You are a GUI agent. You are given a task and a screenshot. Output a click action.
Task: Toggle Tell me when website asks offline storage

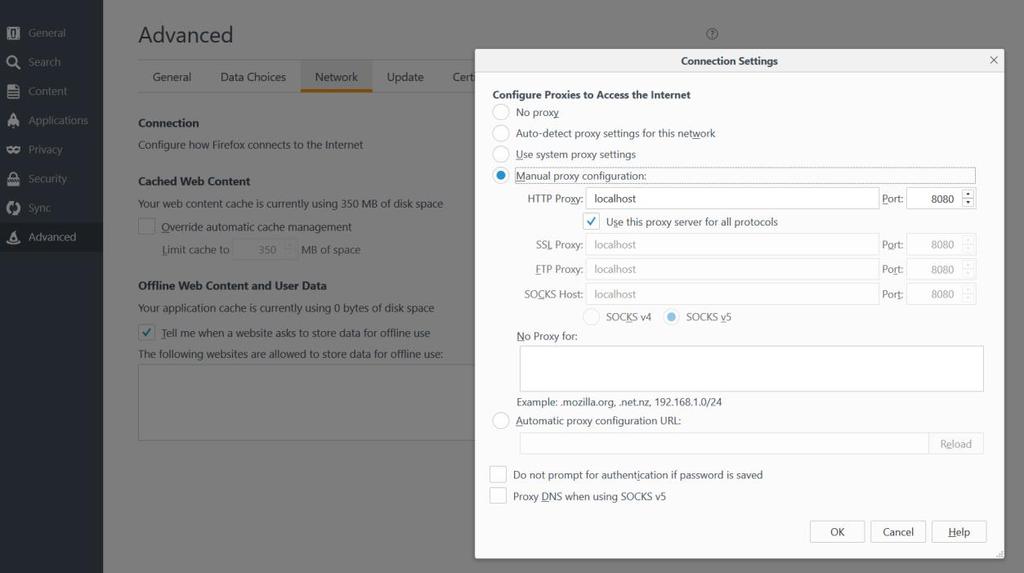point(147,333)
